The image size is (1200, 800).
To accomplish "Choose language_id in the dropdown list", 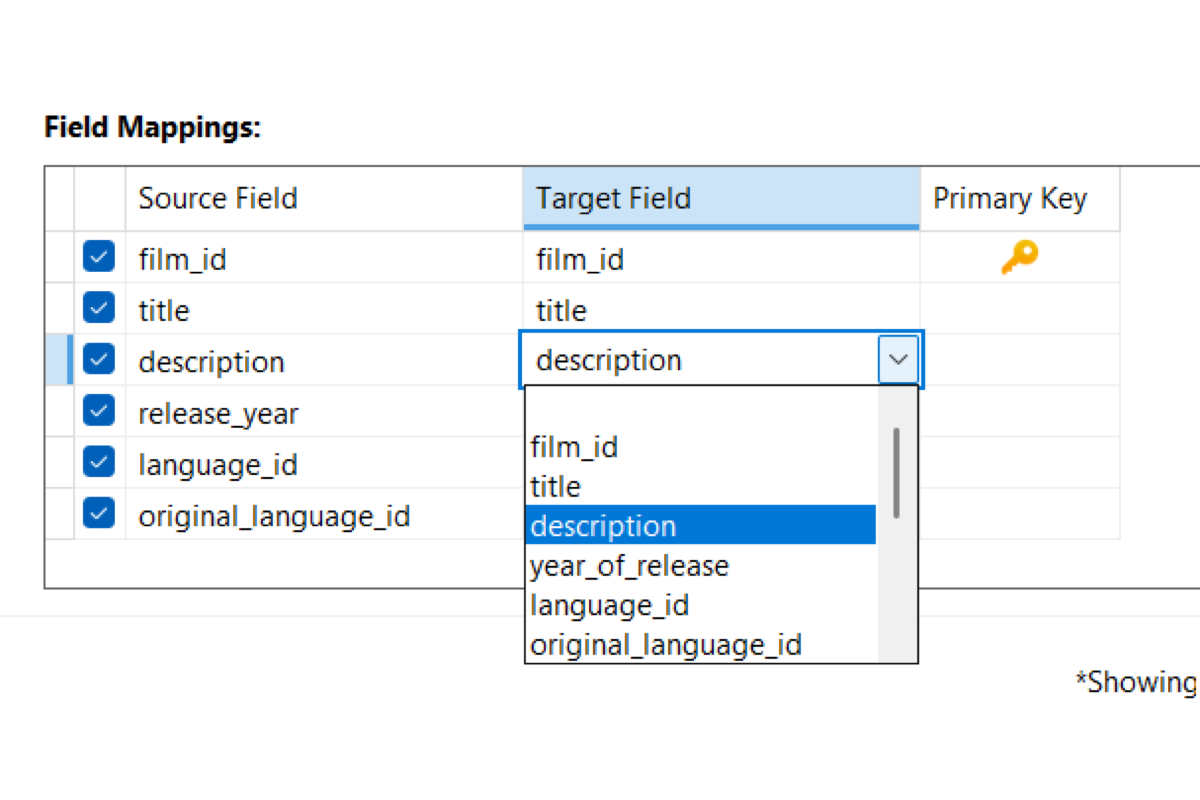I will click(700, 606).
